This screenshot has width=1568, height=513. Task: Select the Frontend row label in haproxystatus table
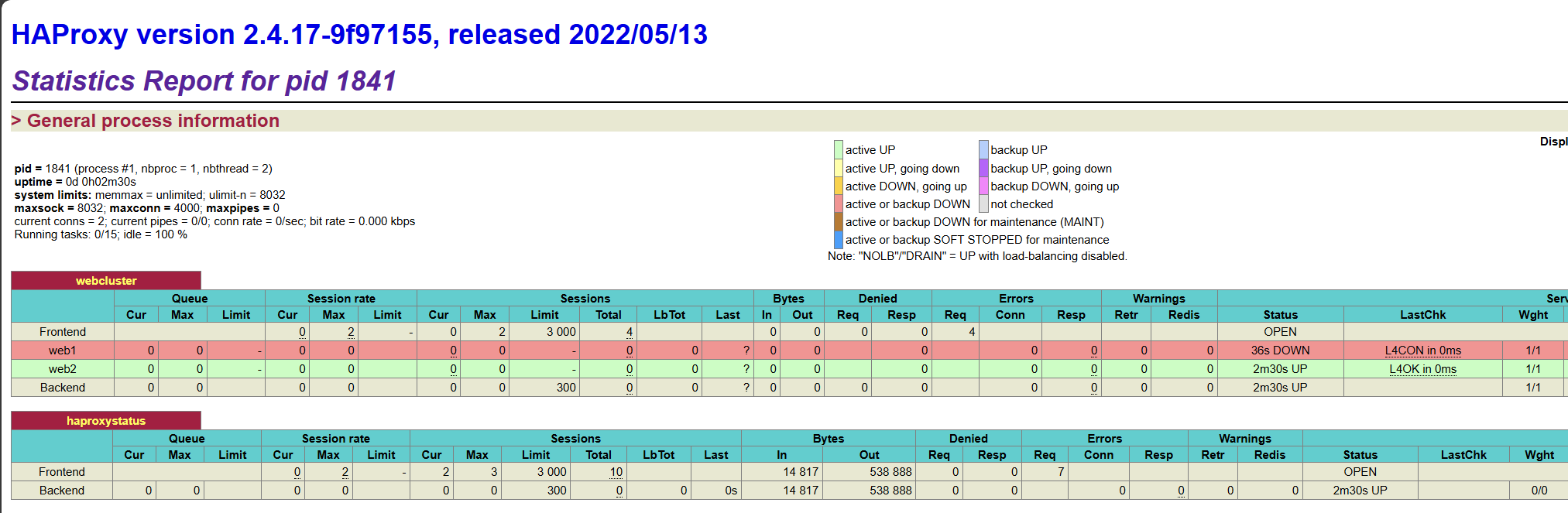[x=62, y=472]
